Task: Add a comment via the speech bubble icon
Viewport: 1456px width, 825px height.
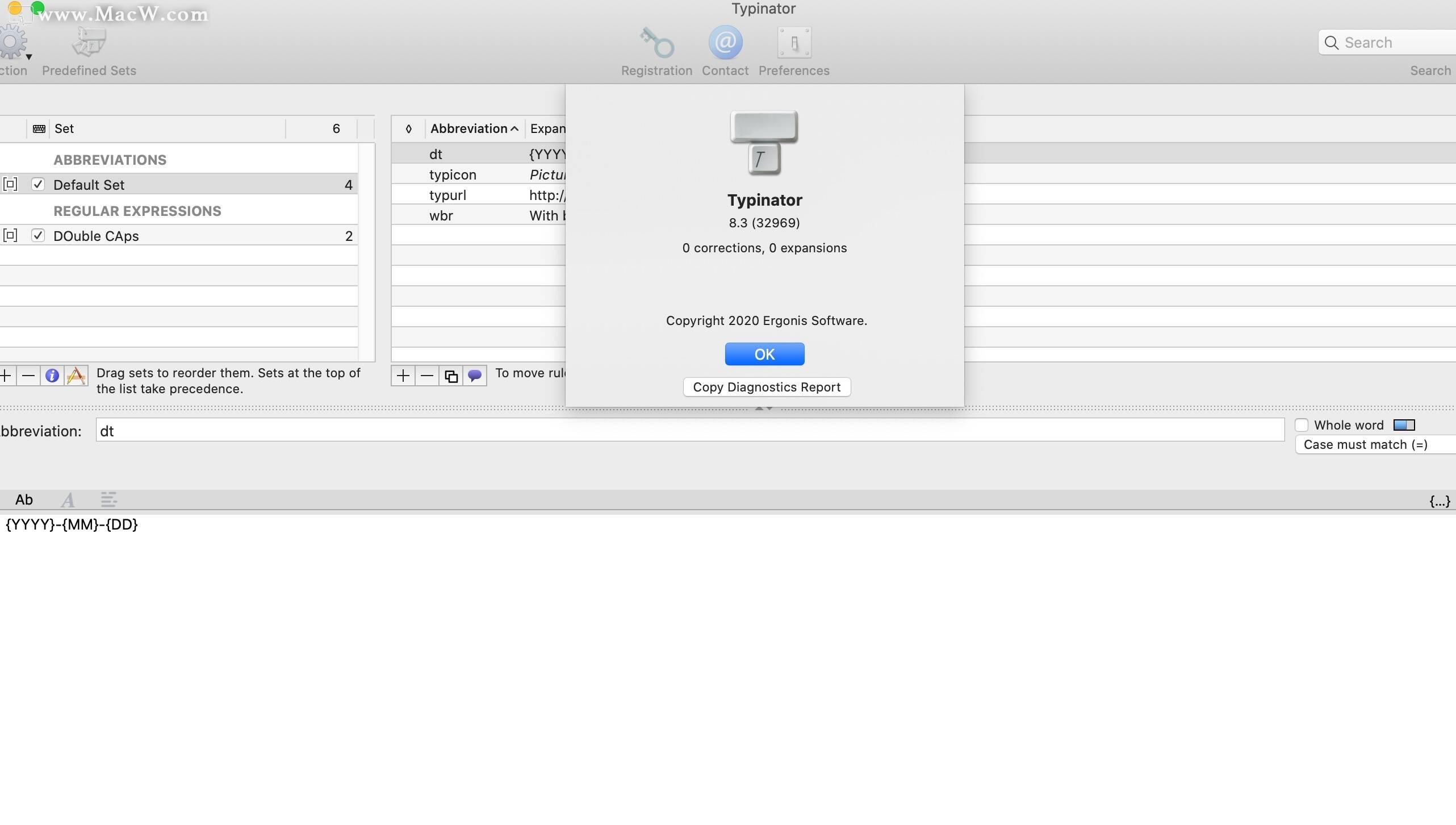Action: click(x=475, y=376)
